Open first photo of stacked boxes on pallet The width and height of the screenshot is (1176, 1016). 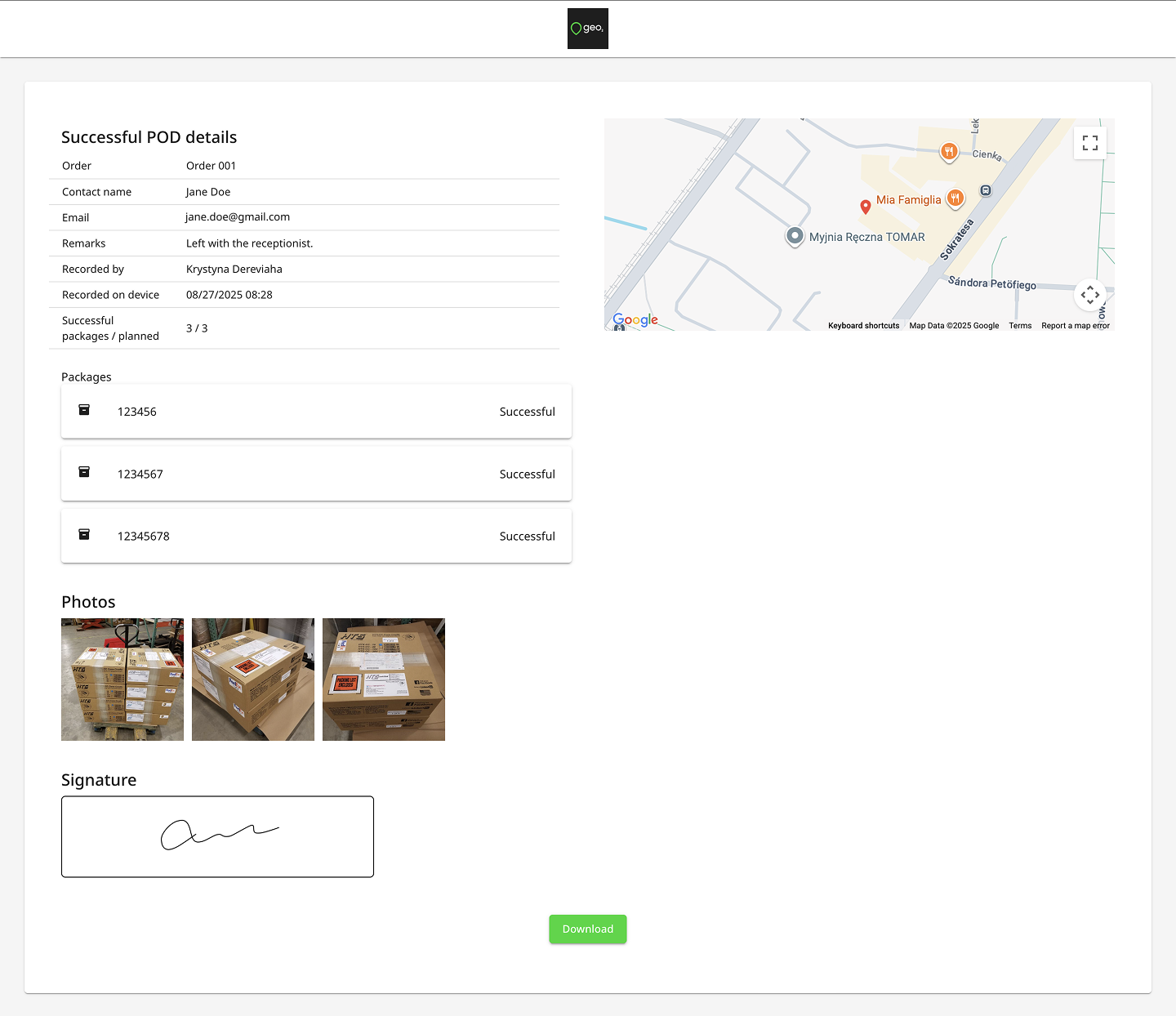point(122,680)
